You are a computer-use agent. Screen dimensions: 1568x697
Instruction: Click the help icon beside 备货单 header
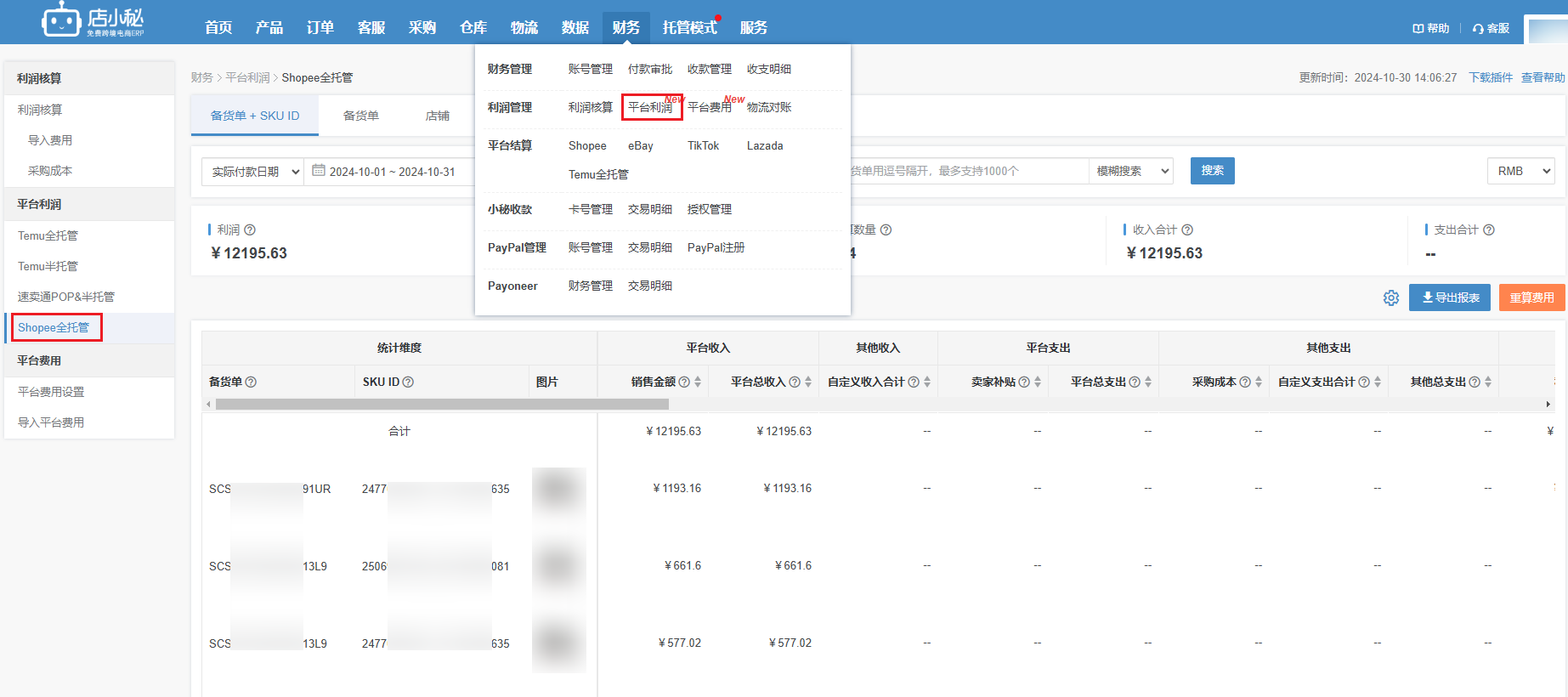click(x=251, y=382)
